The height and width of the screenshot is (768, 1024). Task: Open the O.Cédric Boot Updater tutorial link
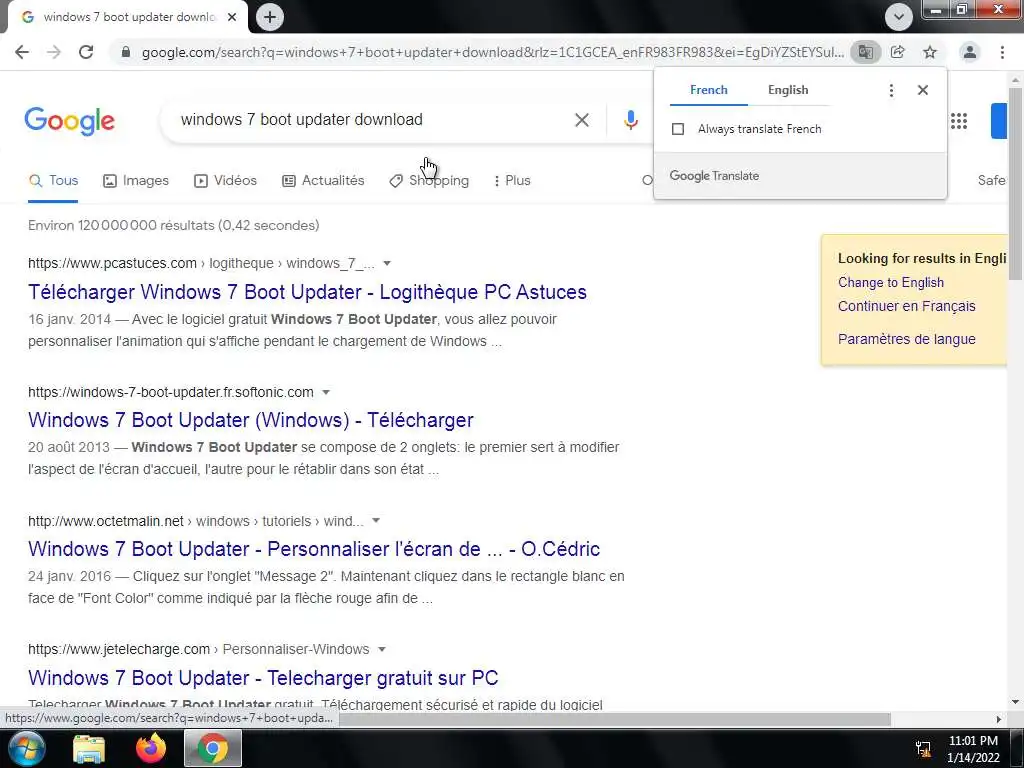click(x=313, y=549)
